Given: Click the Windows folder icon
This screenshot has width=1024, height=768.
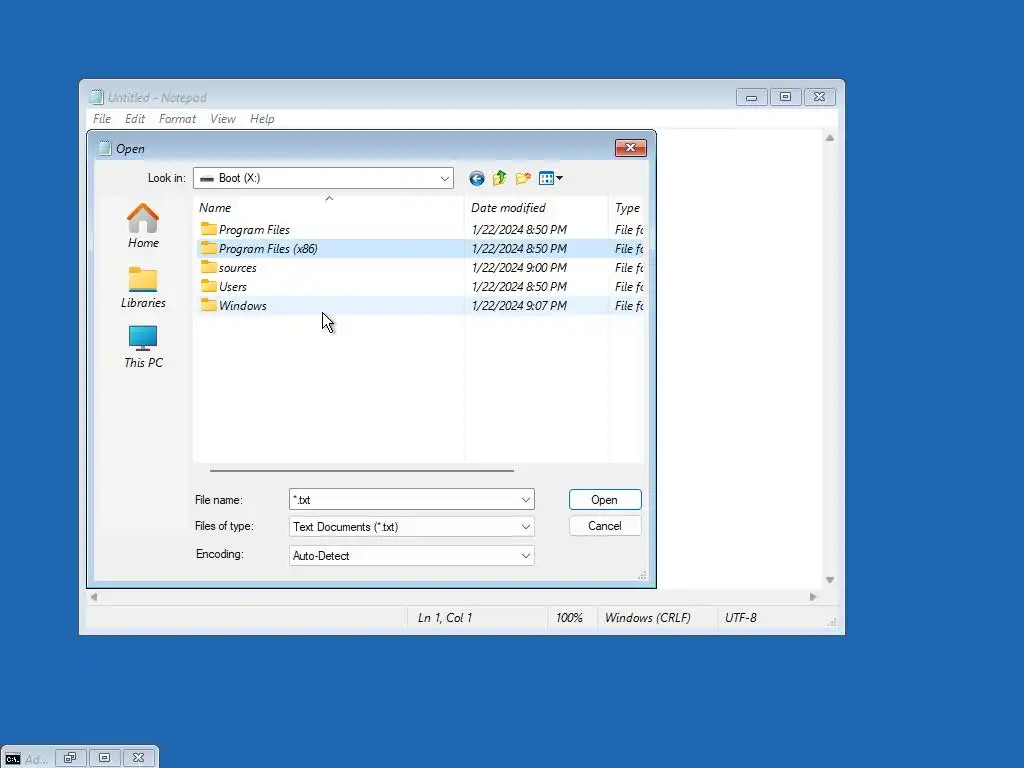Looking at the screenshot, I should [x=208, y=305].
